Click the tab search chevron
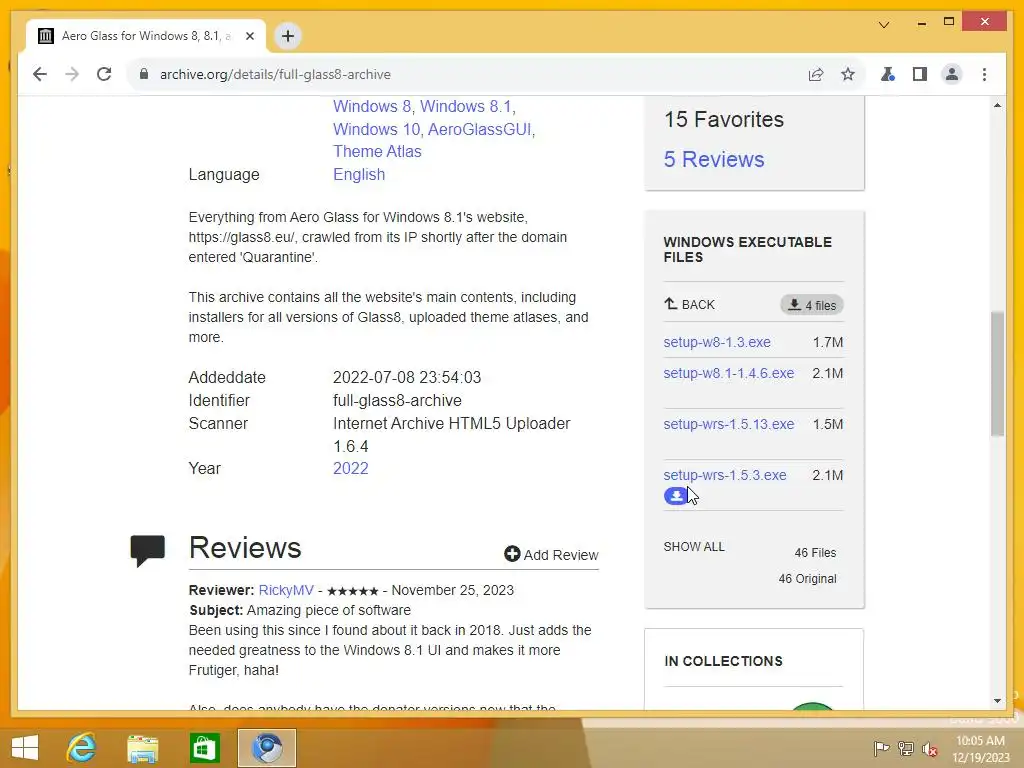 [884, 25]
